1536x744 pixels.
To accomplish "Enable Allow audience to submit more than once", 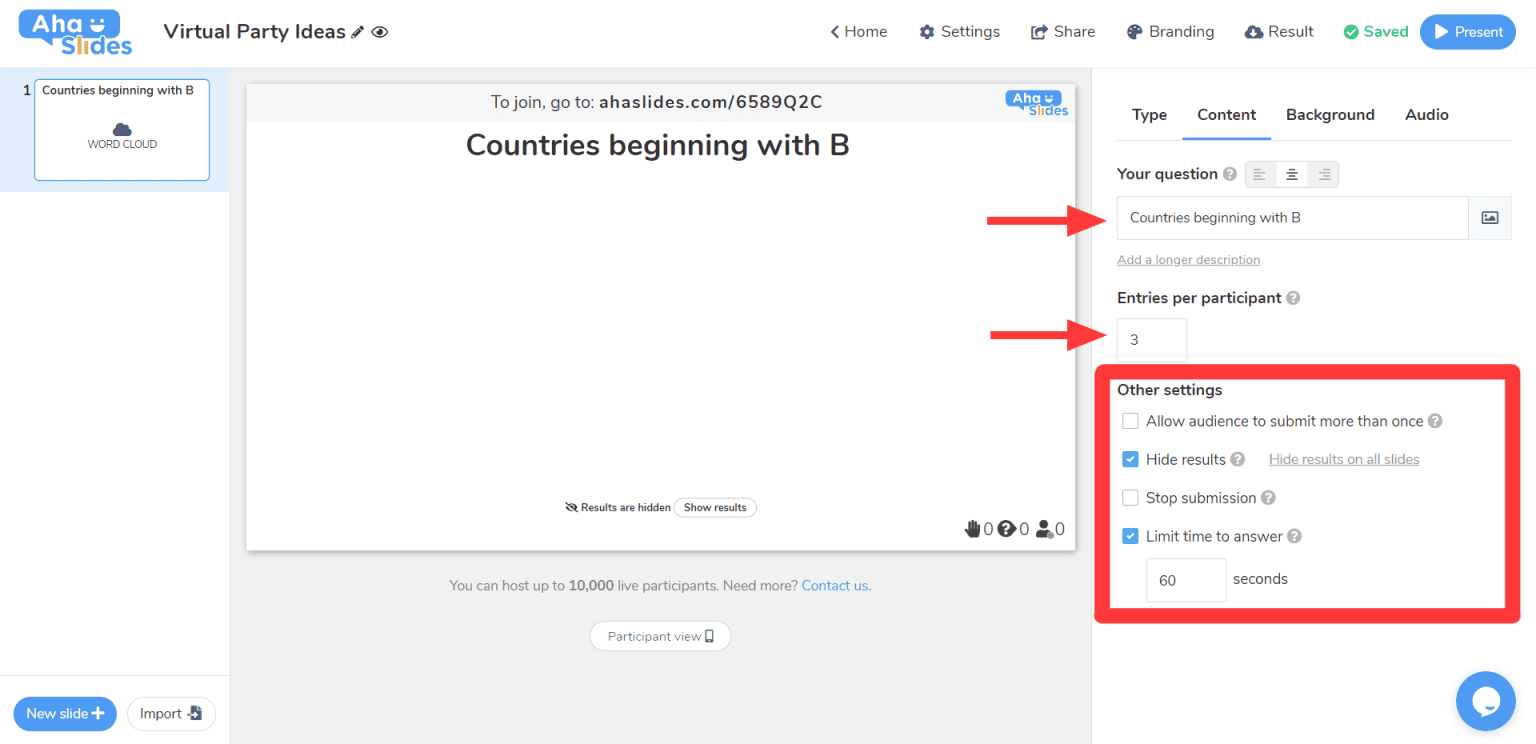I will tap(1130, 421).
